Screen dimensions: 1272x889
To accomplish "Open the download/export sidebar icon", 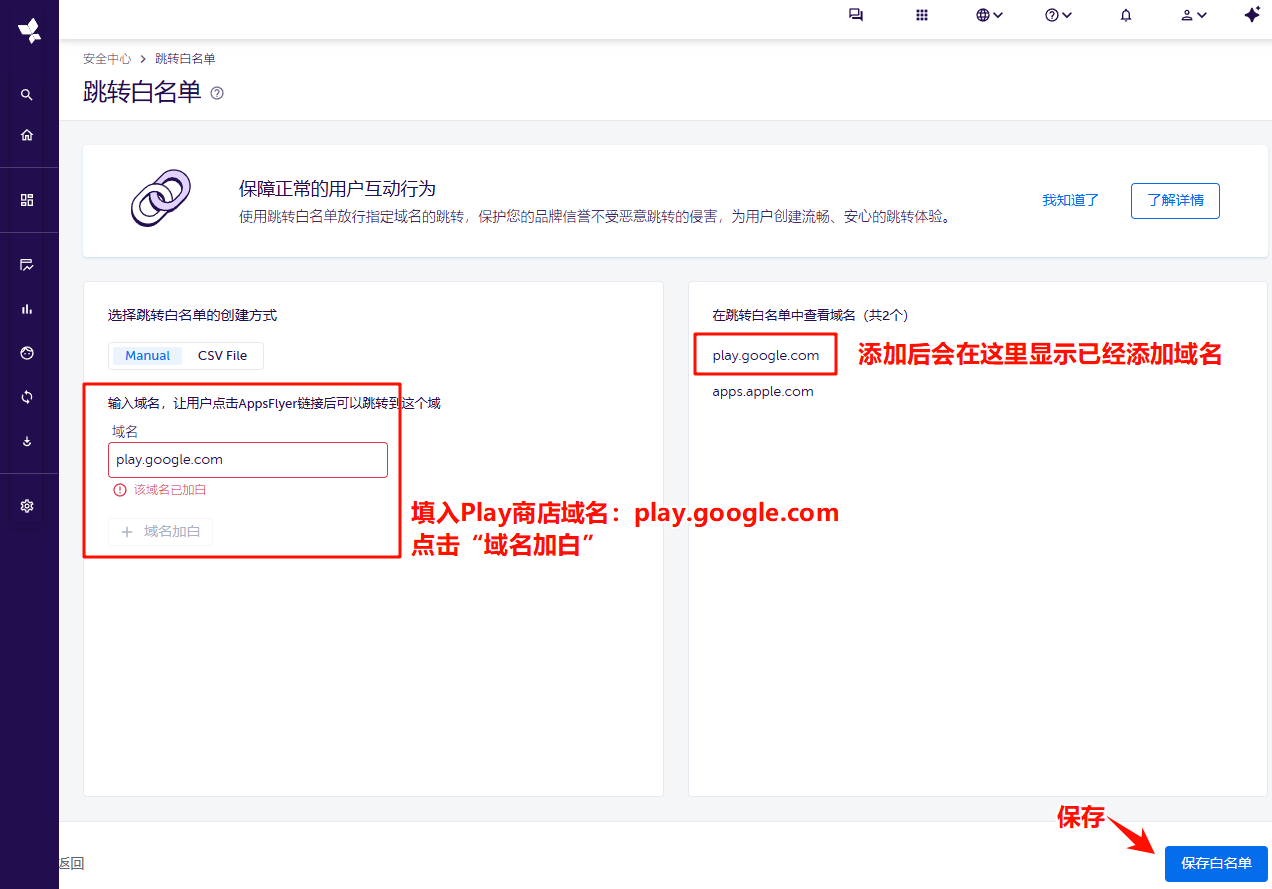I will [x=27, y=441].
